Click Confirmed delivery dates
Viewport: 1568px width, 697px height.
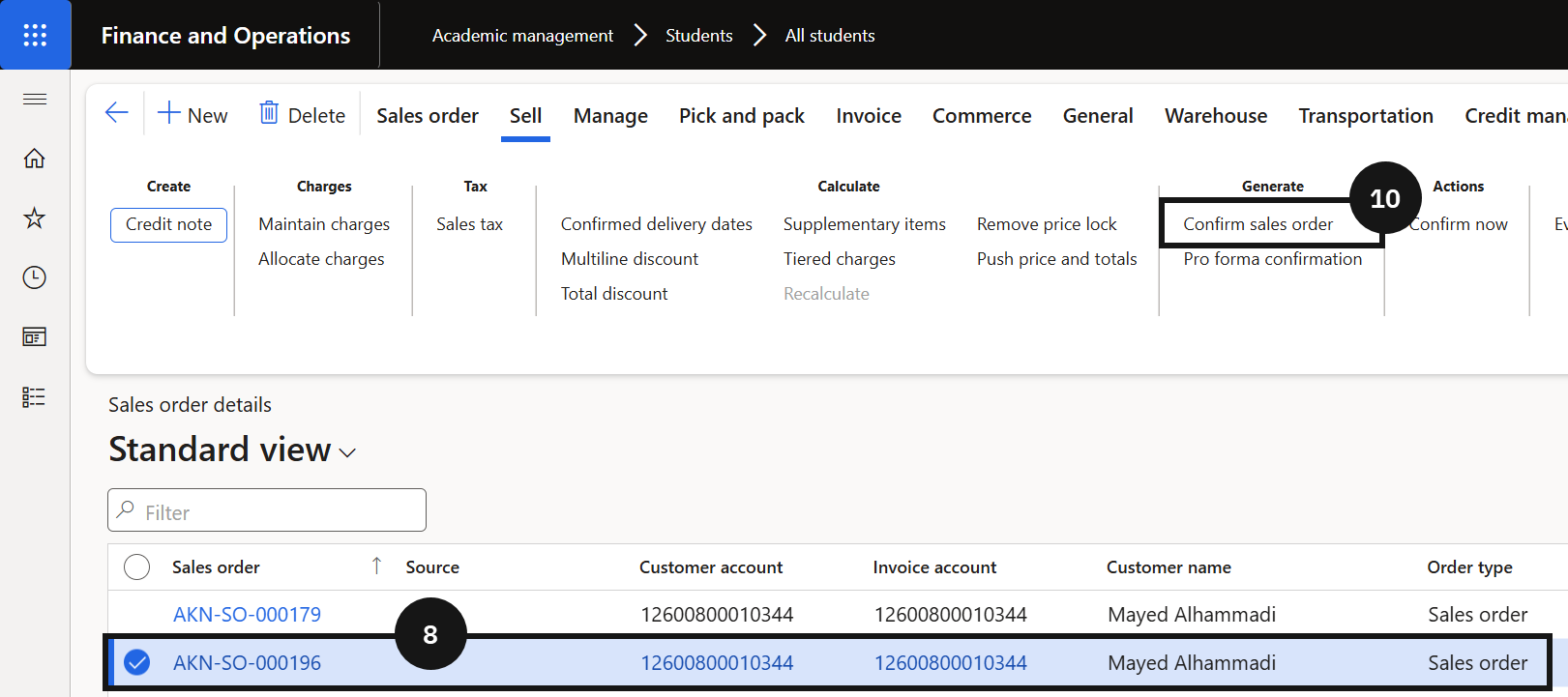pos(657,224)
